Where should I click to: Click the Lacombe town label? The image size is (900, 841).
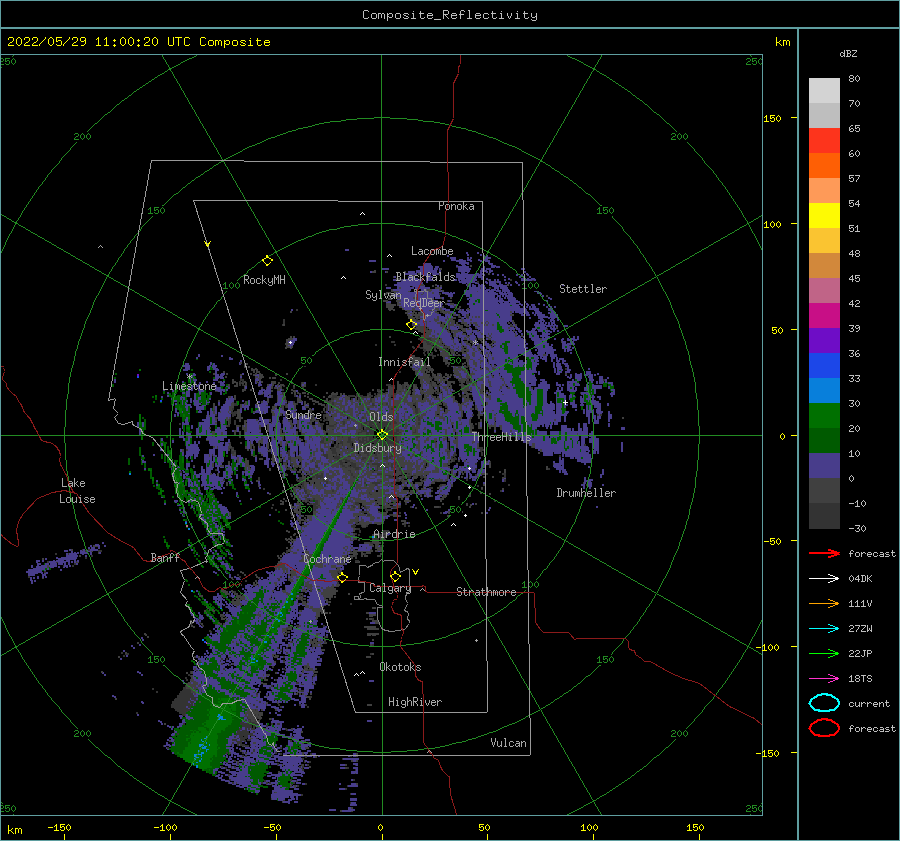(432, 251)
